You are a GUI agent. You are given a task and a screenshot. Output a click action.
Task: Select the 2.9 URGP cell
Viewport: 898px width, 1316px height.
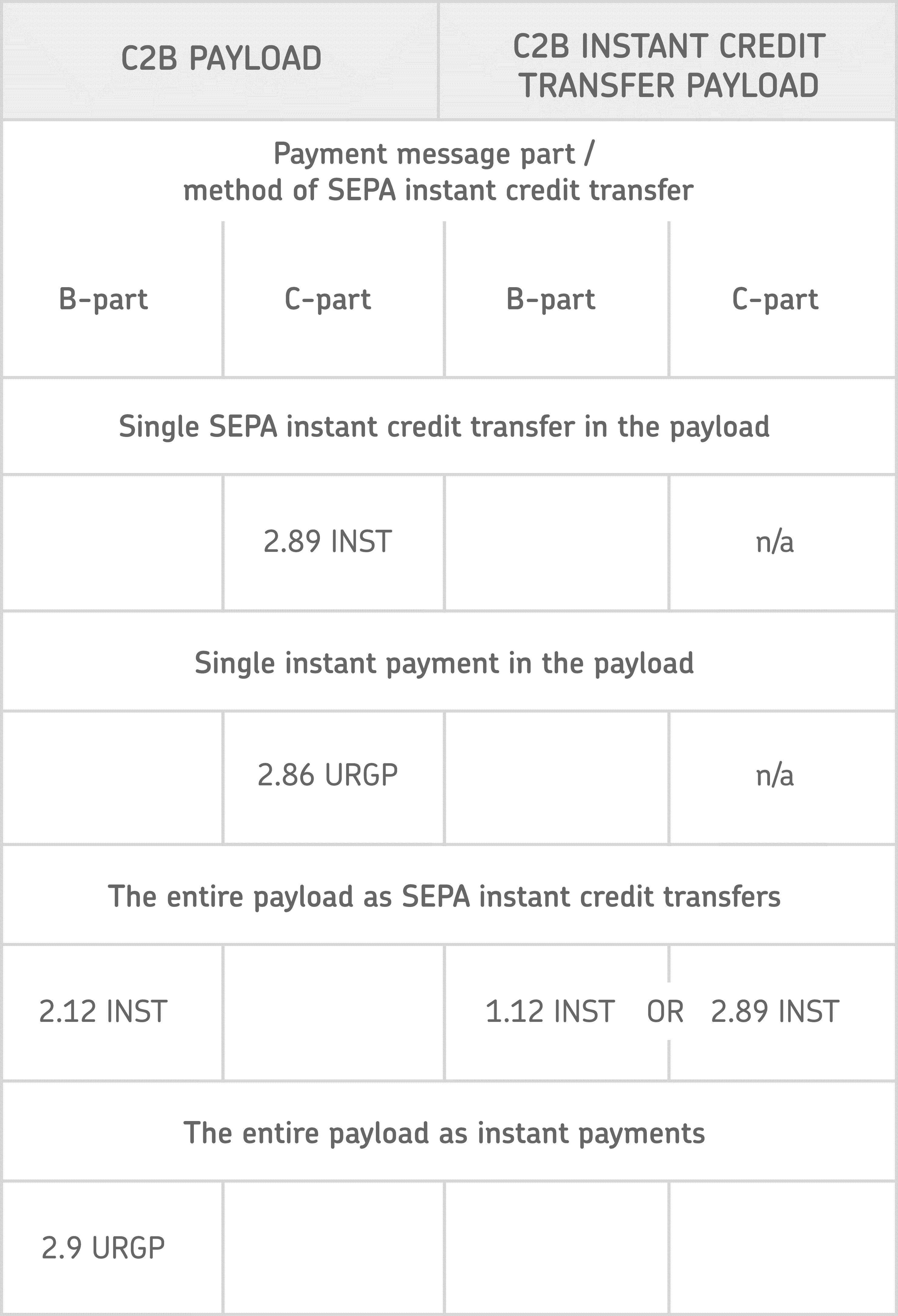[x=103, y=1248]
